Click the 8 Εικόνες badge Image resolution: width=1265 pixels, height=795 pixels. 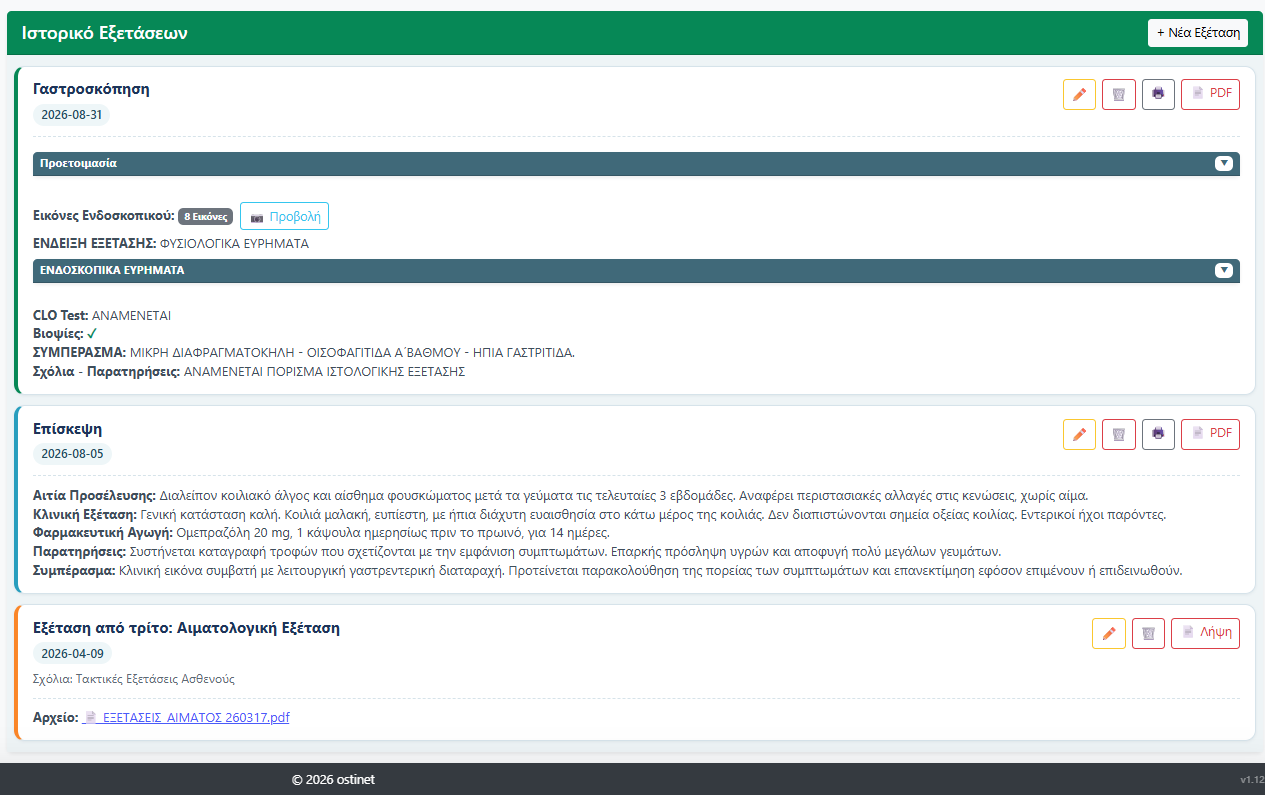[x=206, y=216]
